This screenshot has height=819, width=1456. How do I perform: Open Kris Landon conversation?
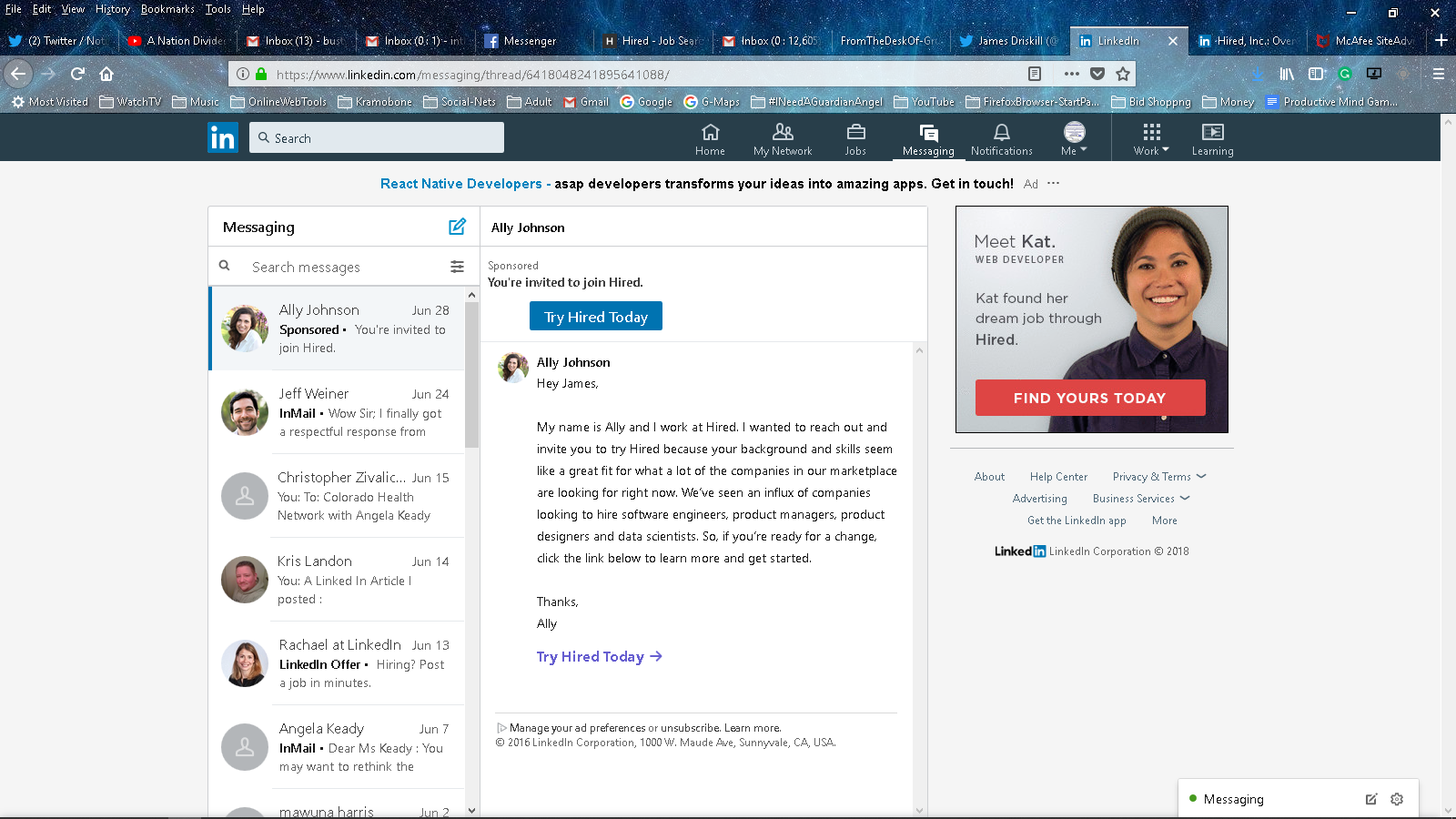click(338, 580)
